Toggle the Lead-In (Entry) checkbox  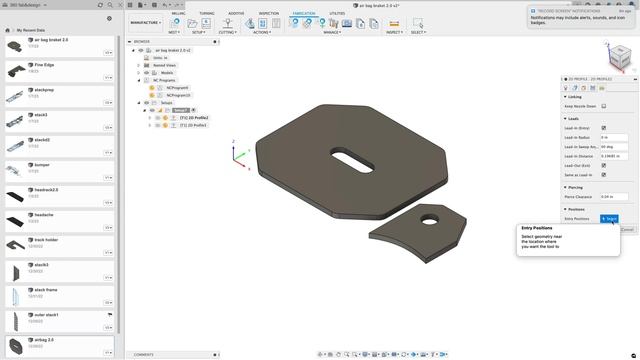[x=604, y=128]
